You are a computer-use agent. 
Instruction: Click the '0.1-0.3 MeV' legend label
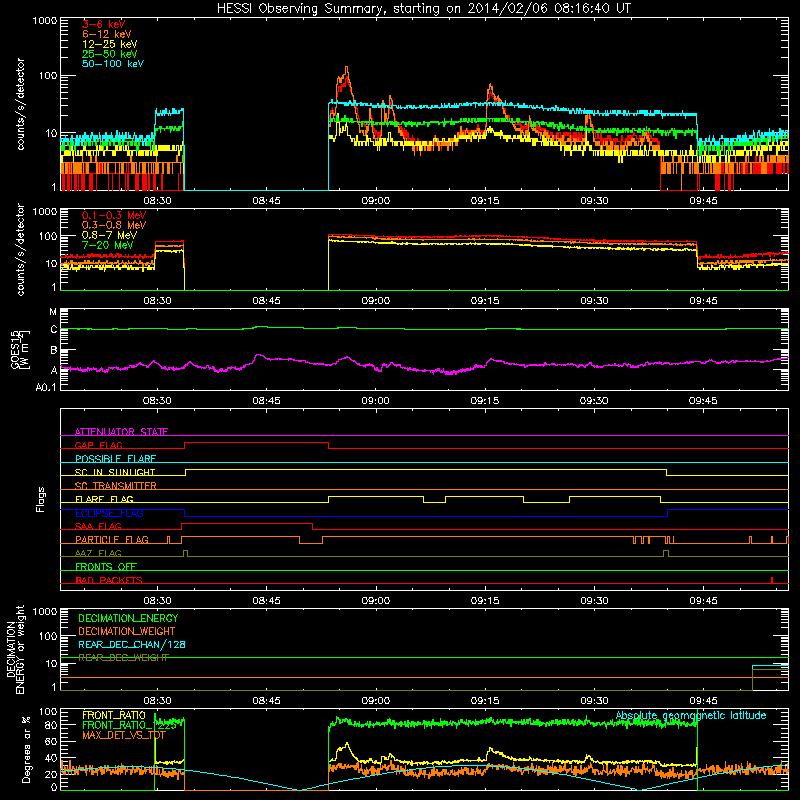tap(114, 215)
